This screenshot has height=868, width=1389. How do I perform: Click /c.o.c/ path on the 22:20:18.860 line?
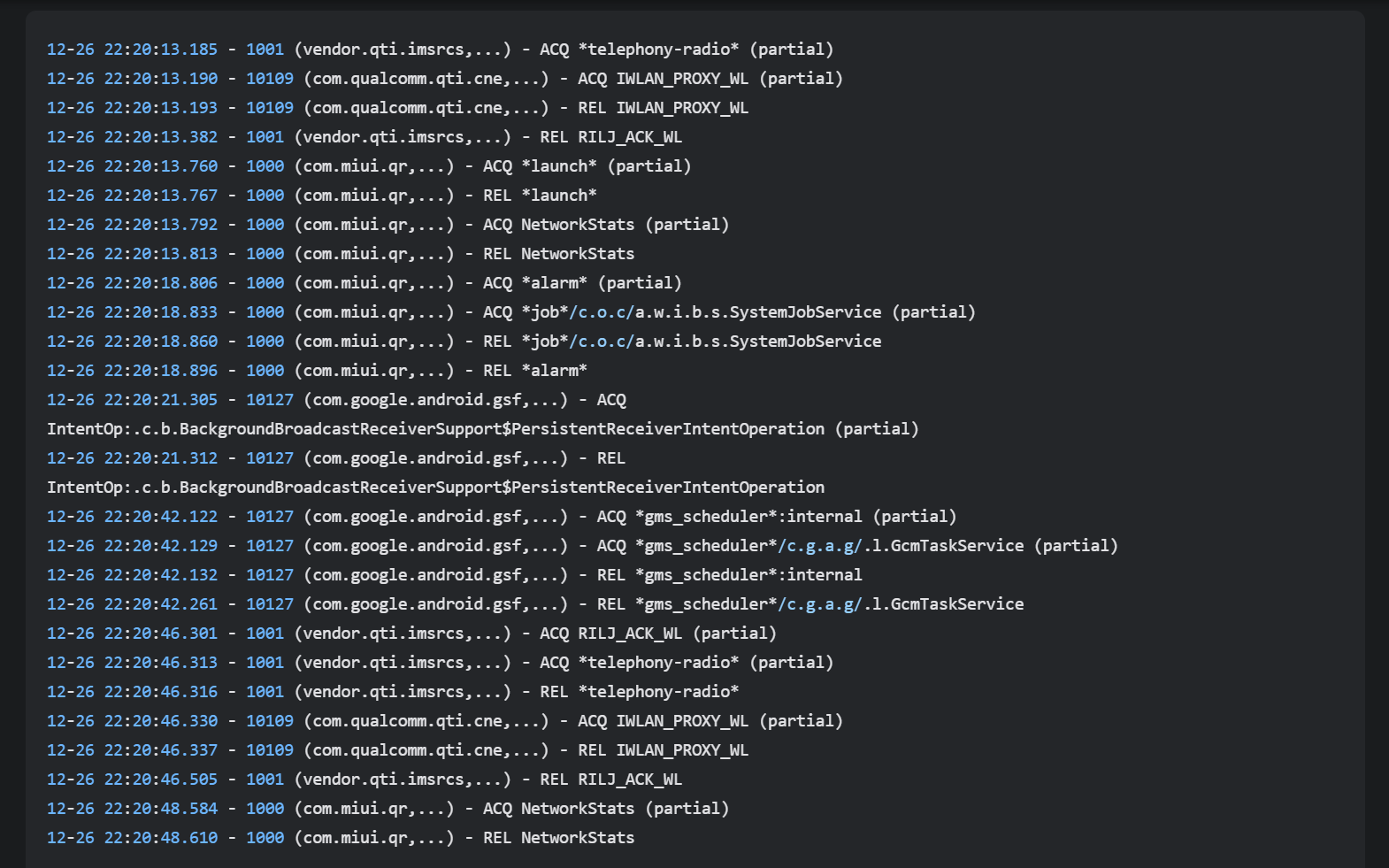602,342
